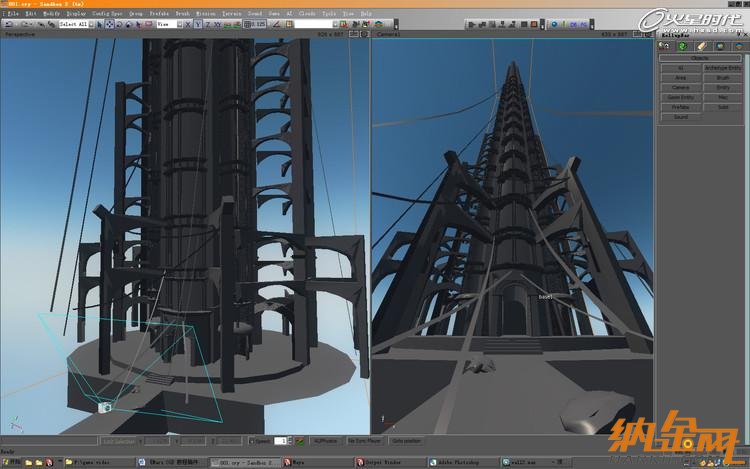Screen dimensions: 750x469
Task: Open the Modeling tab in RollupBar
Action: click(x=700, y=46)
